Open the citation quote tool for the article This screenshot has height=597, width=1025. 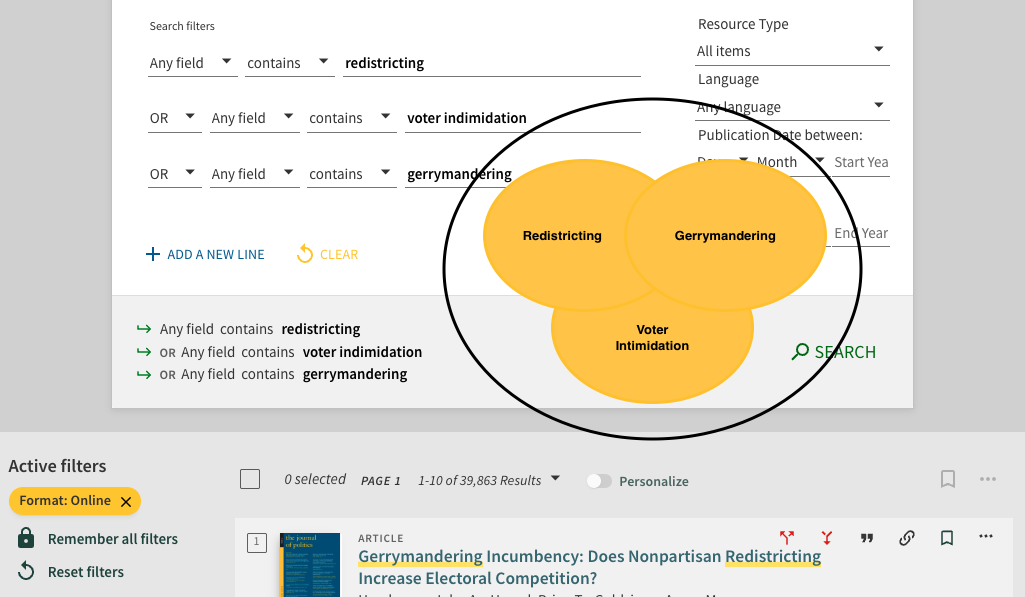(866, 537)
